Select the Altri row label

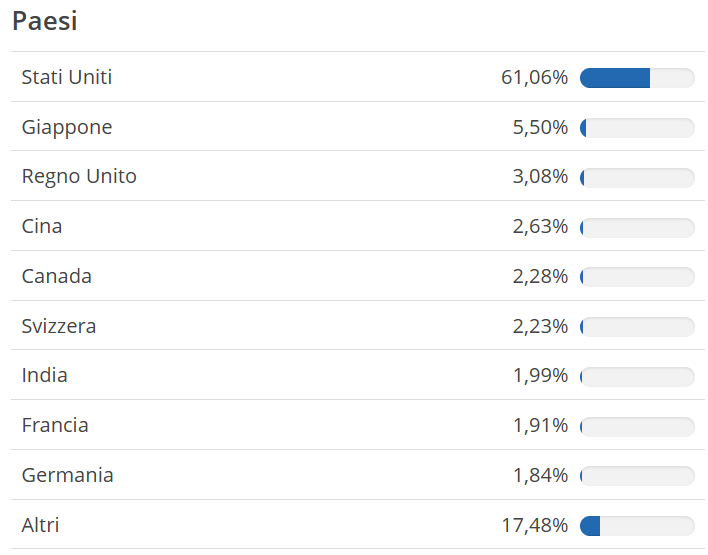[x=40, y=525]
